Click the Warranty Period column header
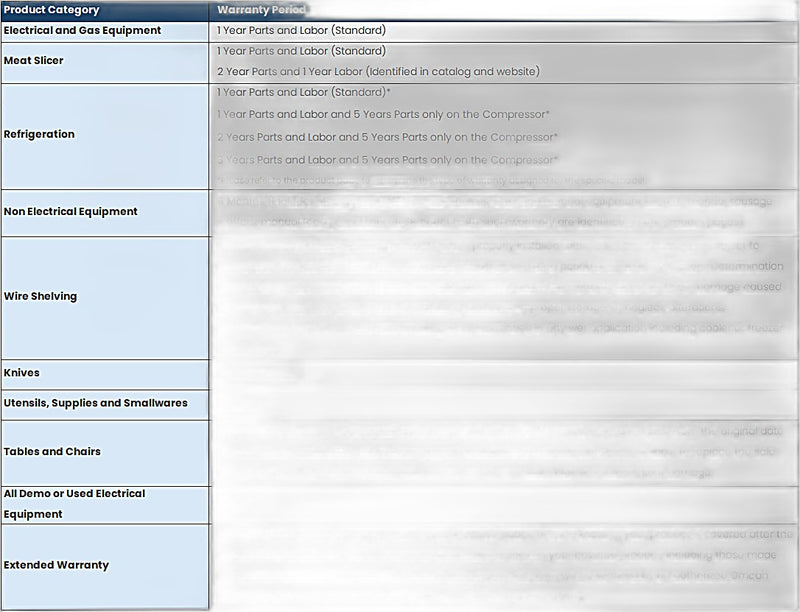This screenshot has height=612, width=800. click(x=262, y=10)
